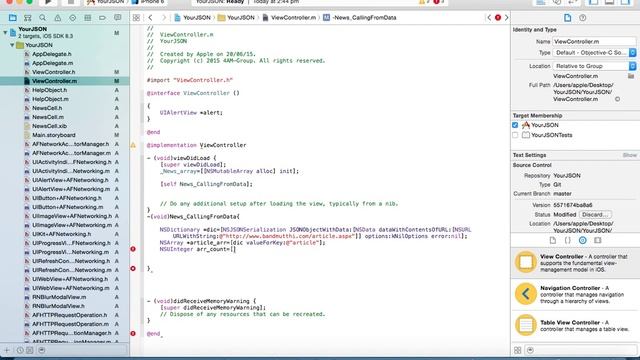Go back in editor history

click(150, 18)
